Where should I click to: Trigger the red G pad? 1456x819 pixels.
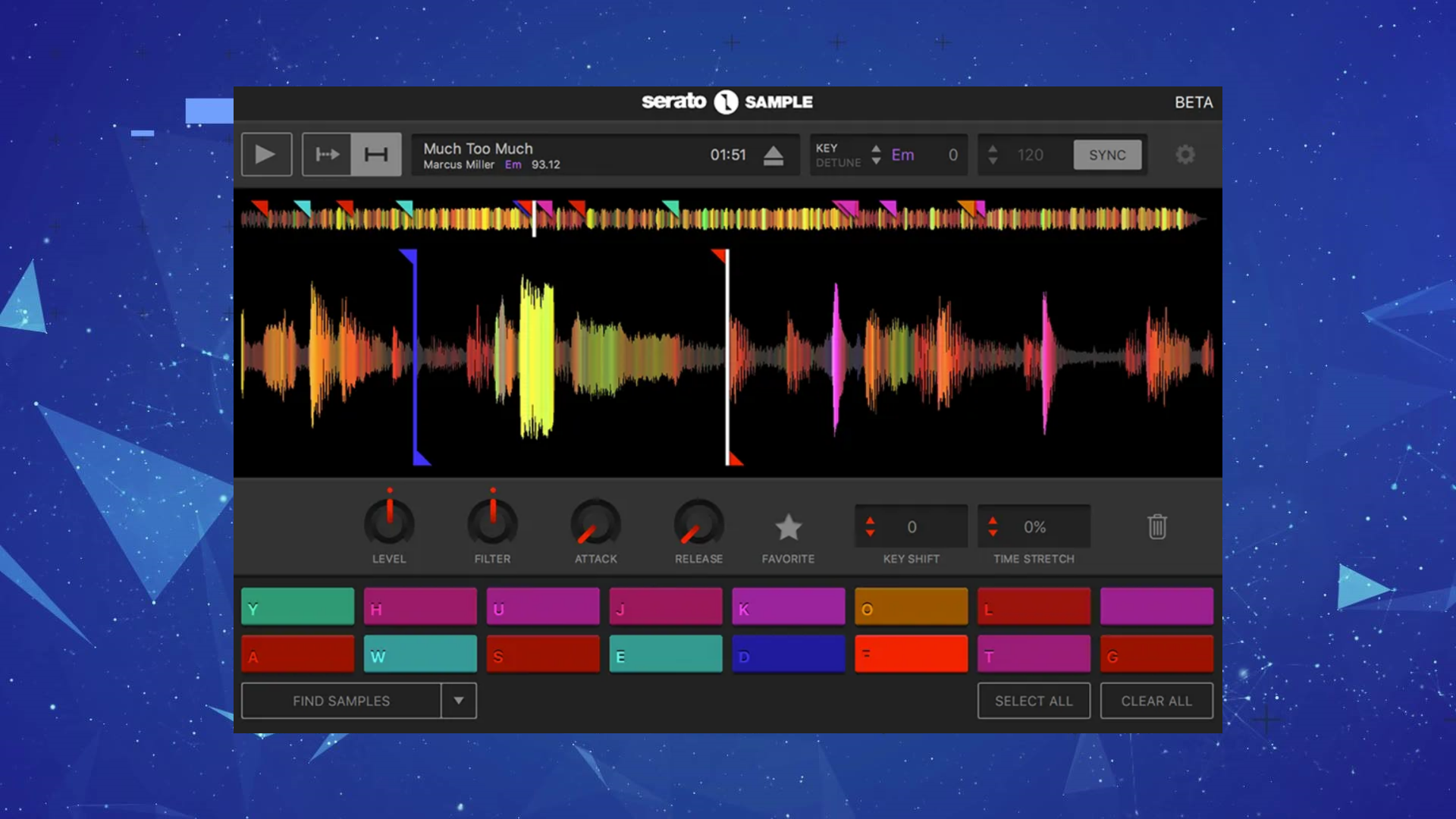click(1156, 654)
